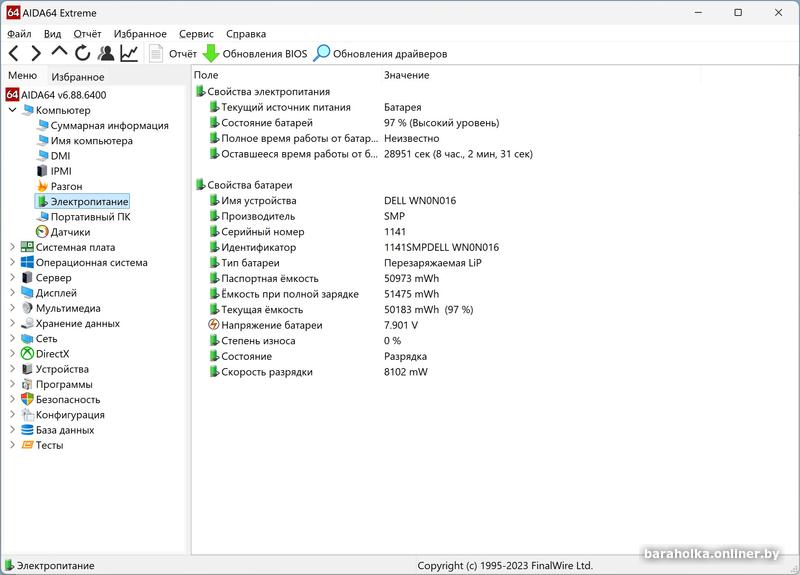
Task: Click the Разгон flame icon
Action: tap(42, 186)
